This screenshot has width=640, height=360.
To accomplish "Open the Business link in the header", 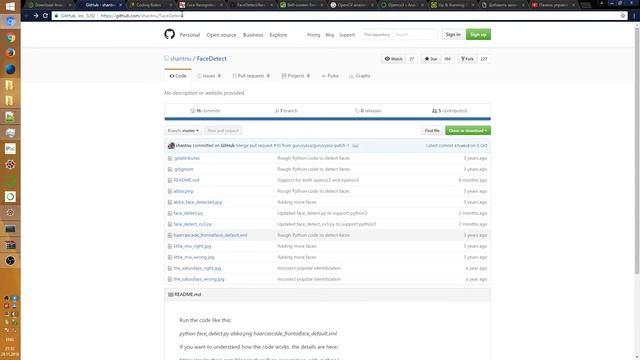I will pyautogui.click(x=253, y=35).
